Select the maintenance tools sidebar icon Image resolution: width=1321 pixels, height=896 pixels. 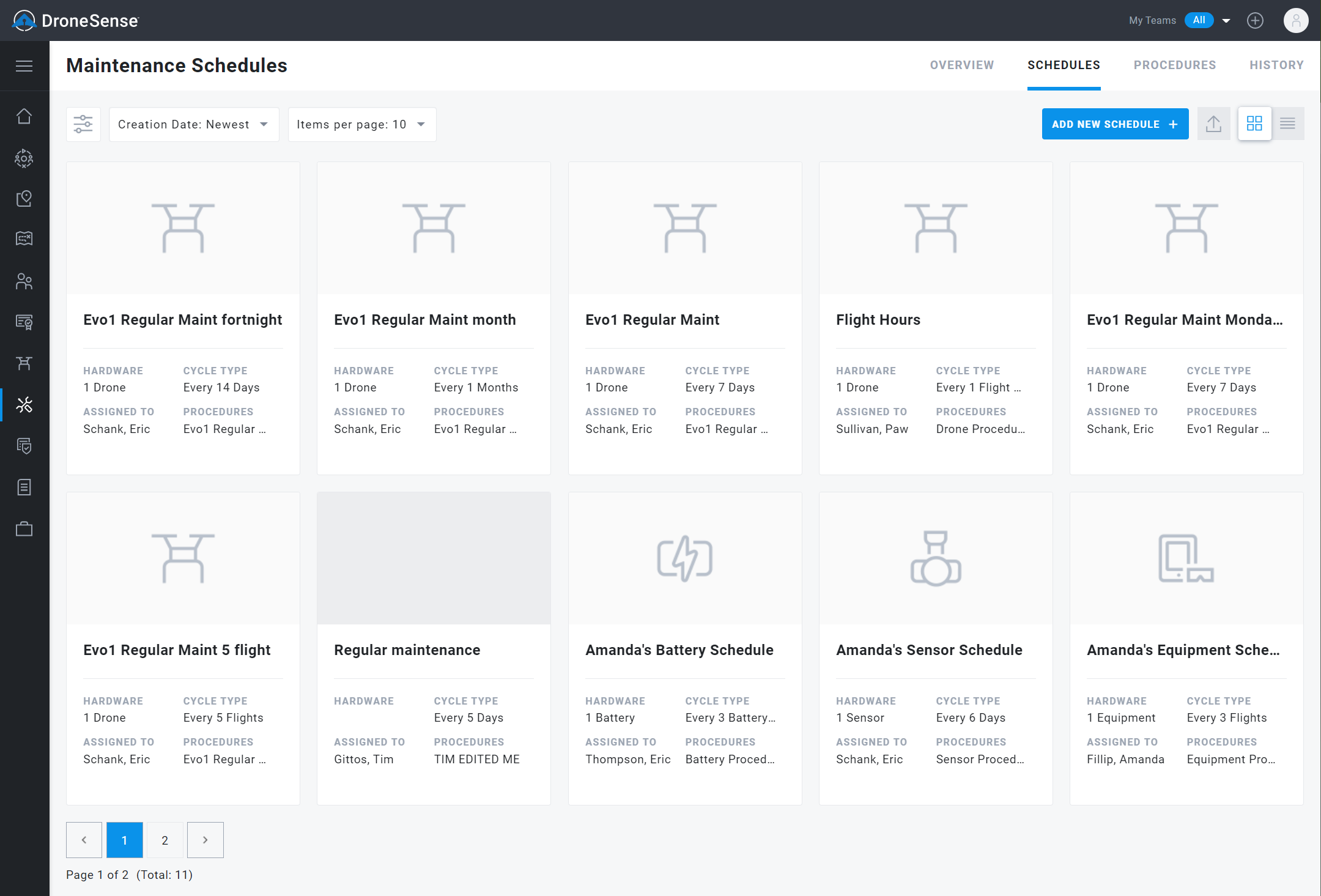(x=24, y=405)
